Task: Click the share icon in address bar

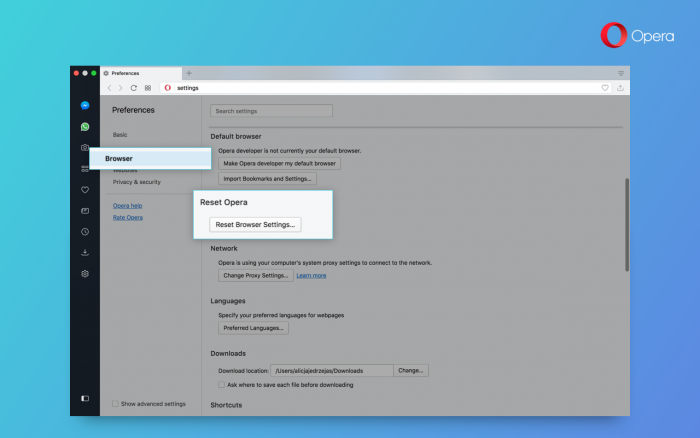Action: click(x=620, y=88)
